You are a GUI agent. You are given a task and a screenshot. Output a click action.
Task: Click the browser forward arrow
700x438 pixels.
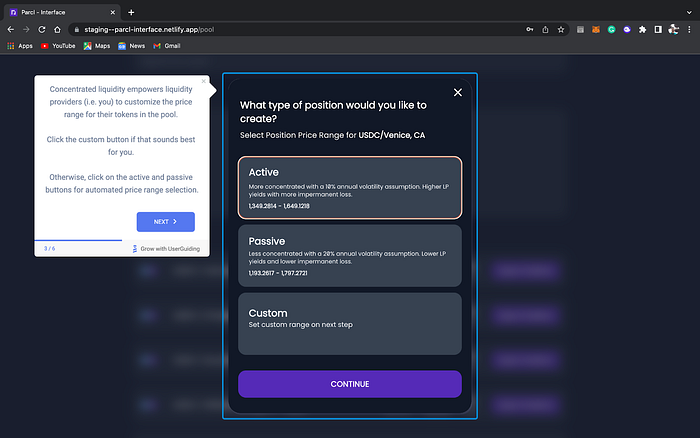pos(26,29)
